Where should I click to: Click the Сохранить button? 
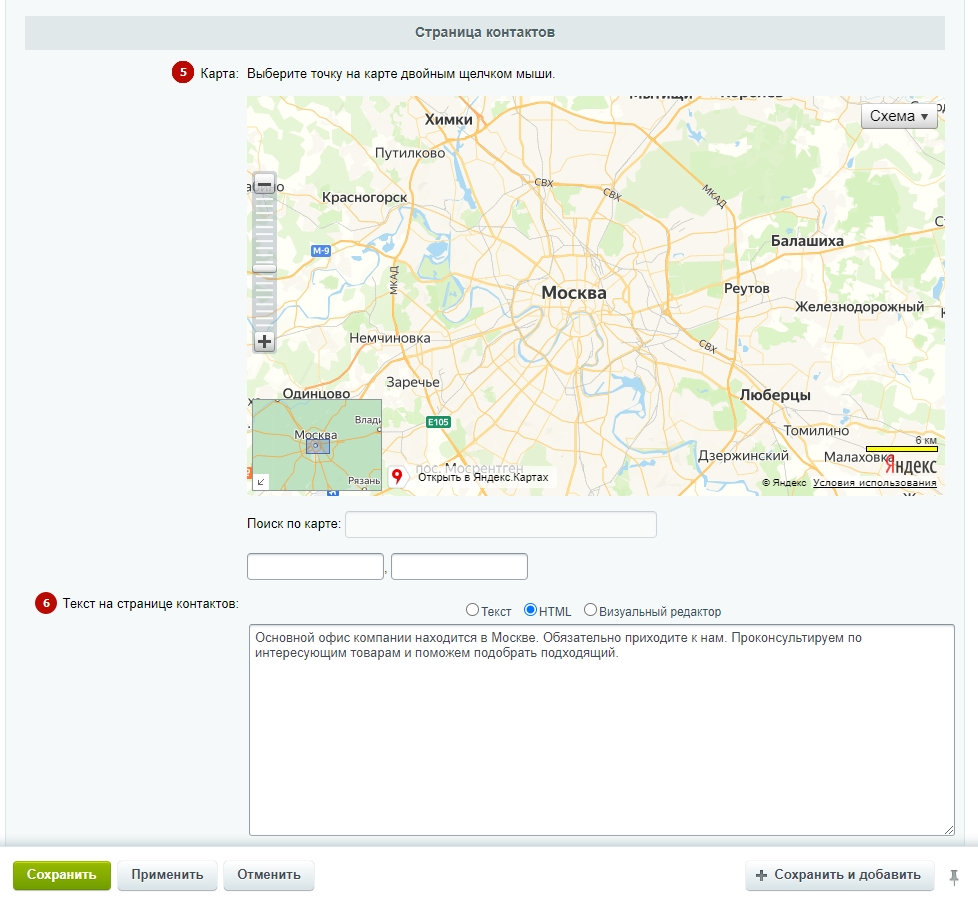click(x=62, y=875)
